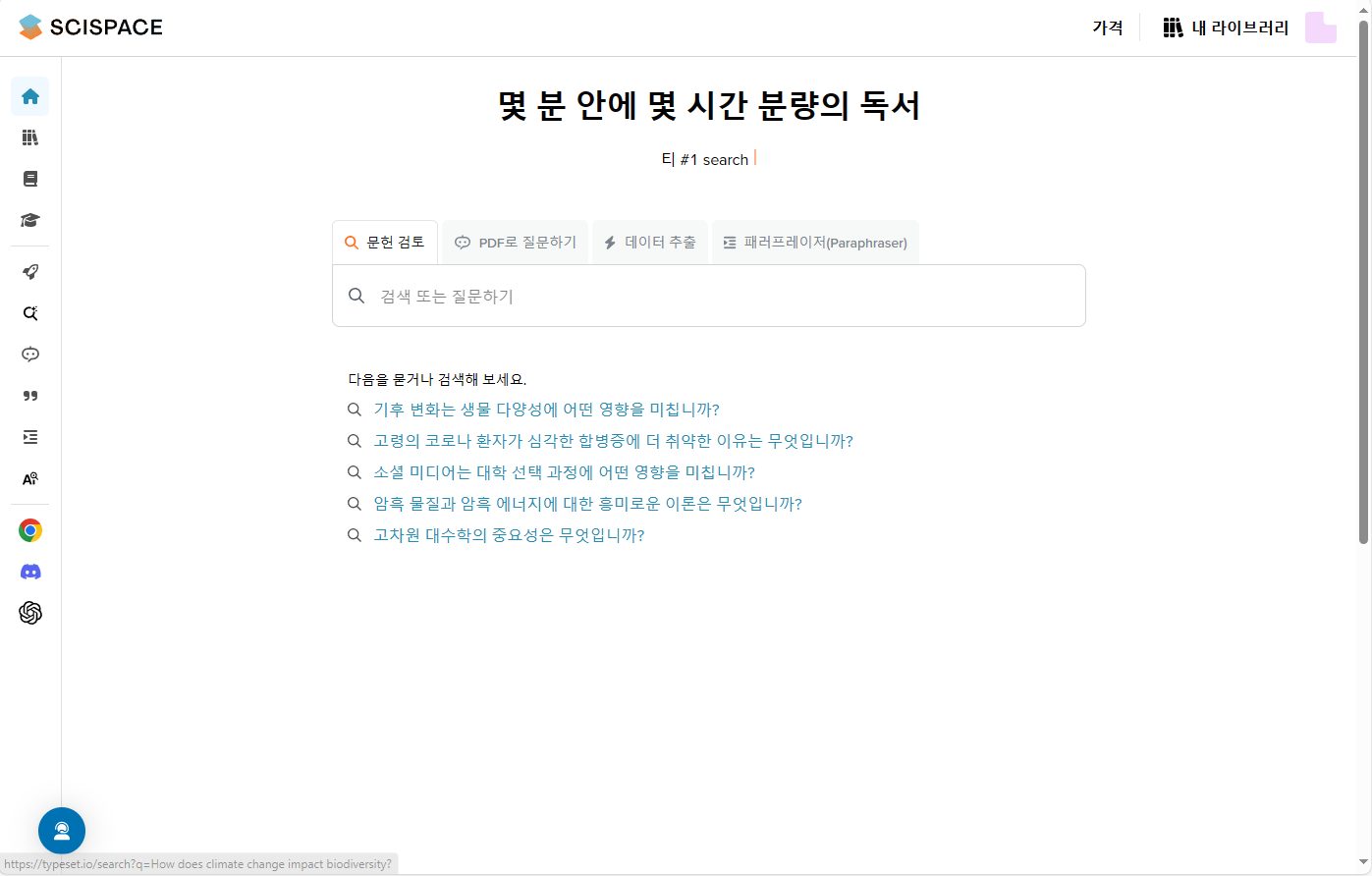Open the 패러프레이저(Paraphraser) tab
This screenshot has width=1372, height=876.
[x=815, y=243]
